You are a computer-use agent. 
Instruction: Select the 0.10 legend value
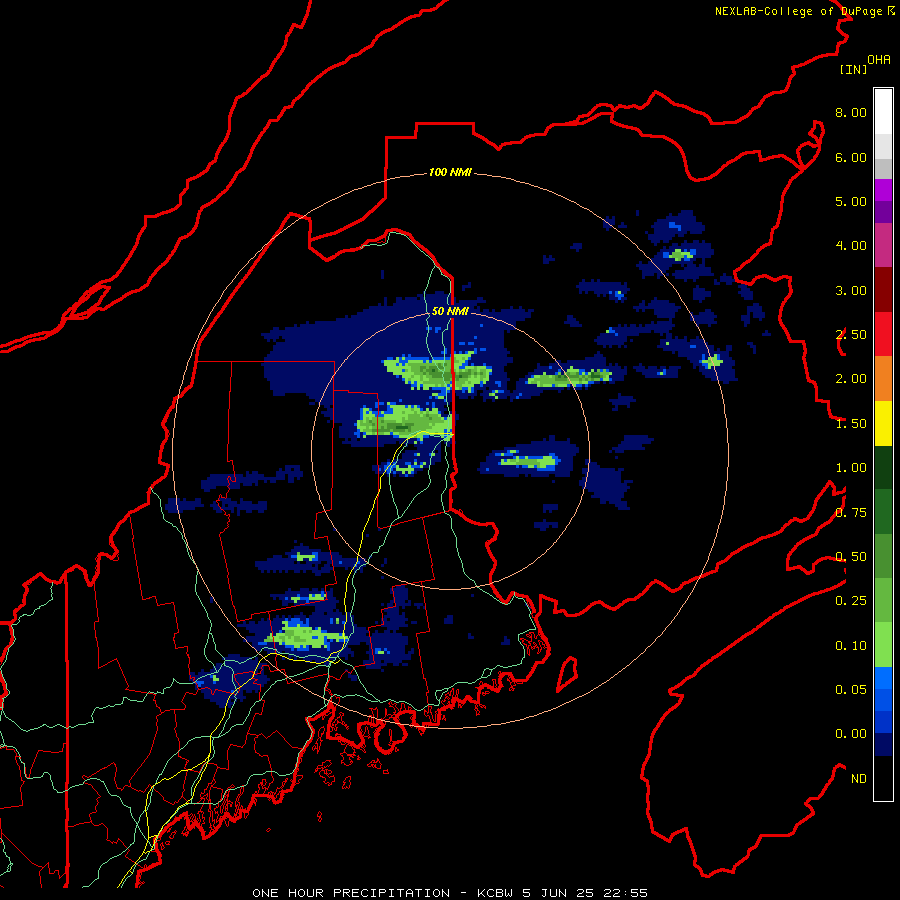click(851, 646)
